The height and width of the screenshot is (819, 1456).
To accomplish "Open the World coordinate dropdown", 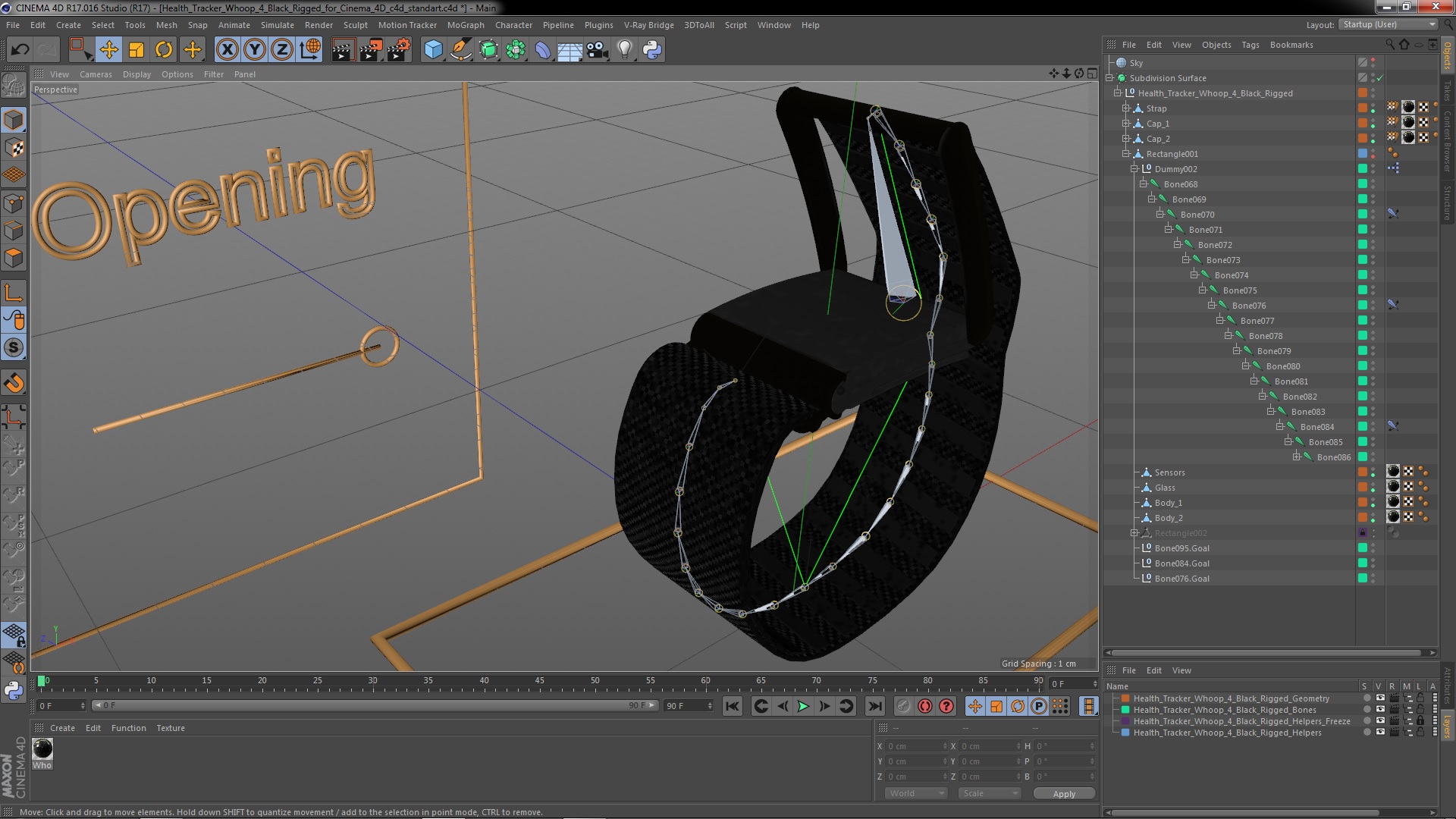I will pyautogui.click(x=916, y=793).
